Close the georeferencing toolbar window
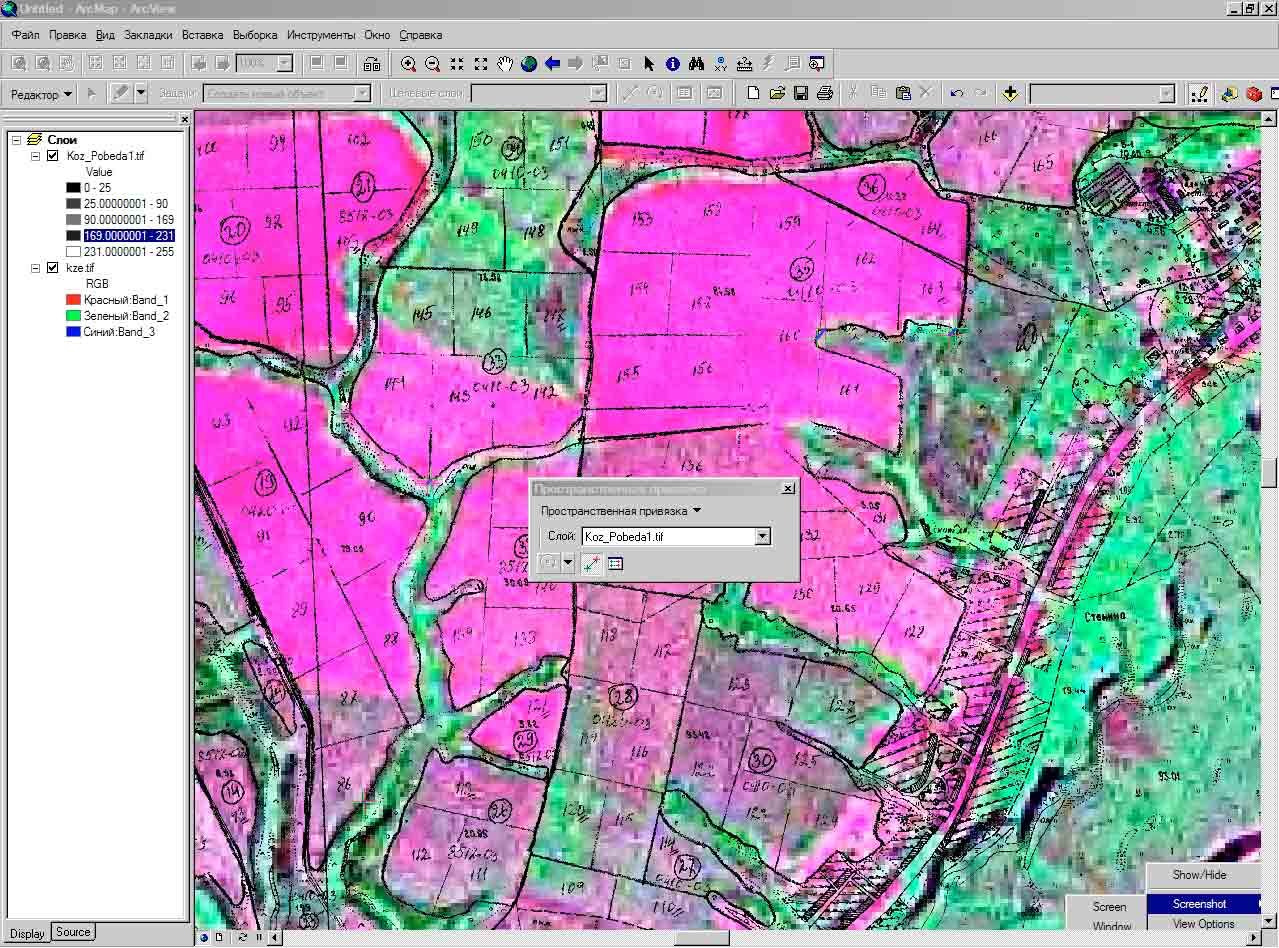This screenshot has height=948, width=1279. point(788,488)
